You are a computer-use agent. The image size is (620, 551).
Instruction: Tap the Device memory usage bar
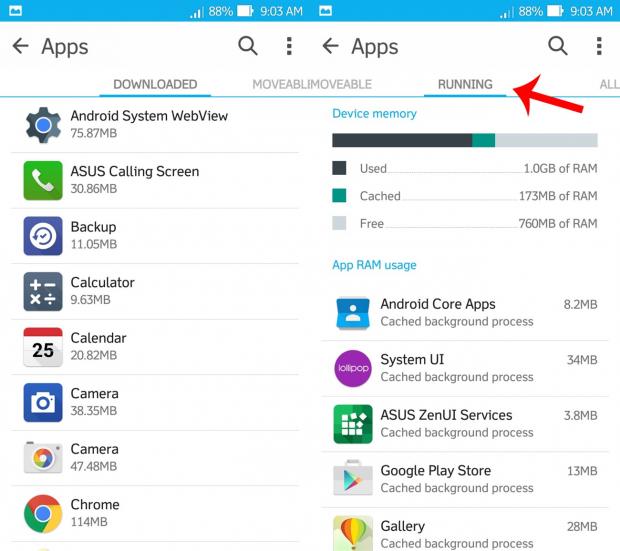pos(464,140)
